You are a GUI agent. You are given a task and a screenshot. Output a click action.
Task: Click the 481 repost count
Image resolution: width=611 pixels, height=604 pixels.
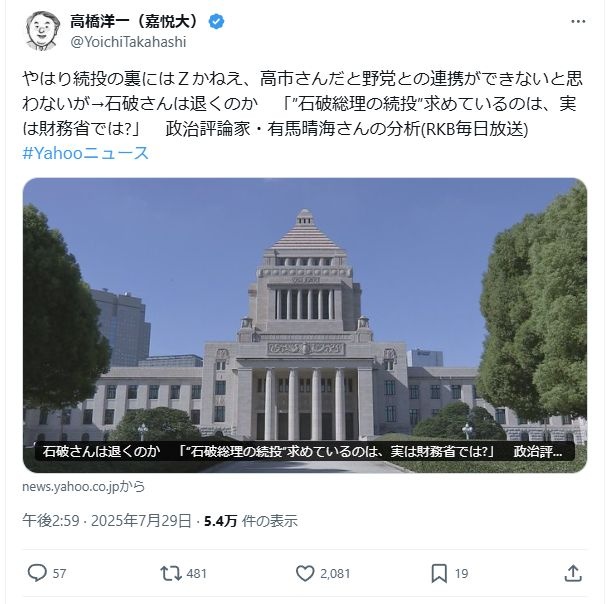196,574
